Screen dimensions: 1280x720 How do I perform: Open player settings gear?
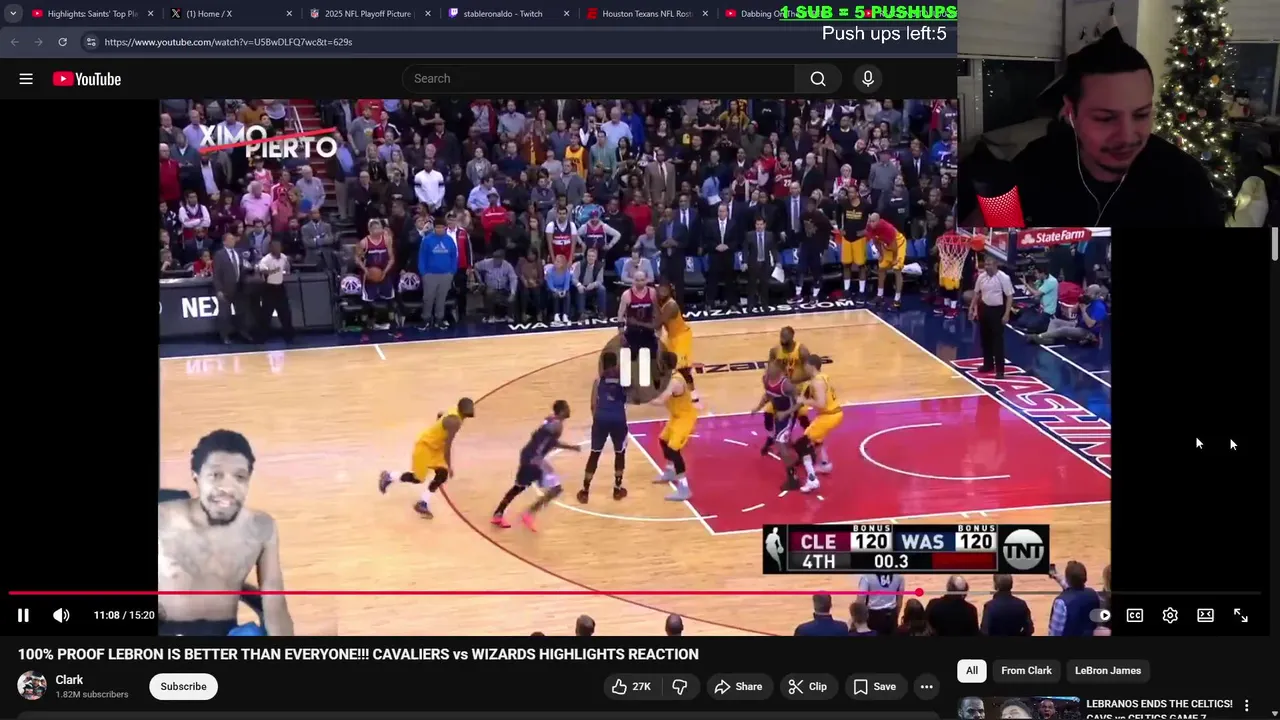coord(1170,615)
